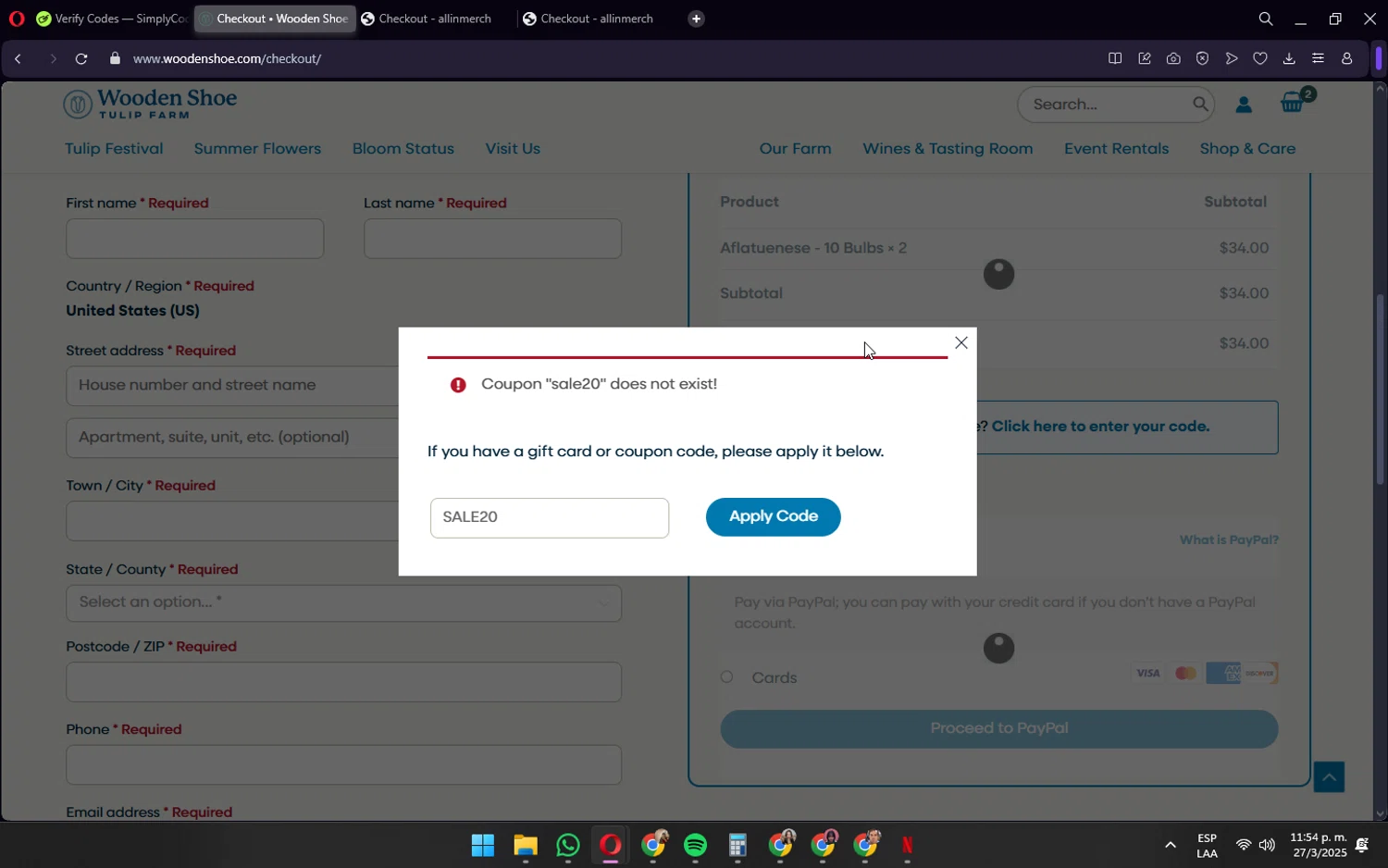Open Calculator from taskbar
Screen dimensions: 1388x868
[x=737, y=846]
